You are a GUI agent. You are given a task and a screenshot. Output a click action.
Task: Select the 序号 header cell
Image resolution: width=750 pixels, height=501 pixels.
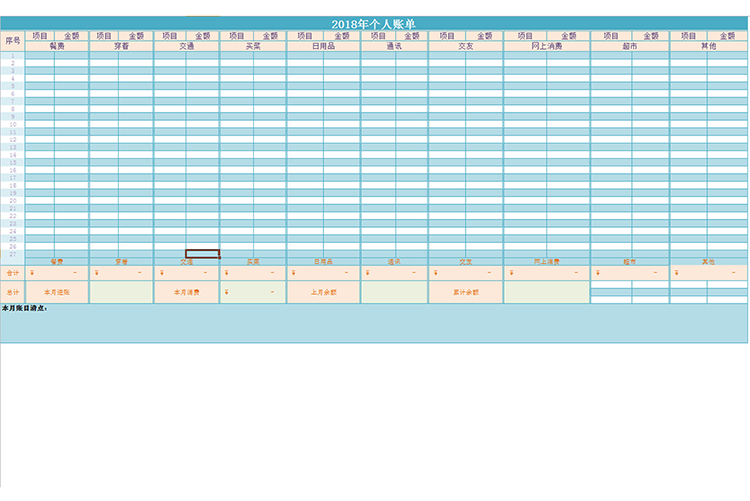(x=12, y=41)
